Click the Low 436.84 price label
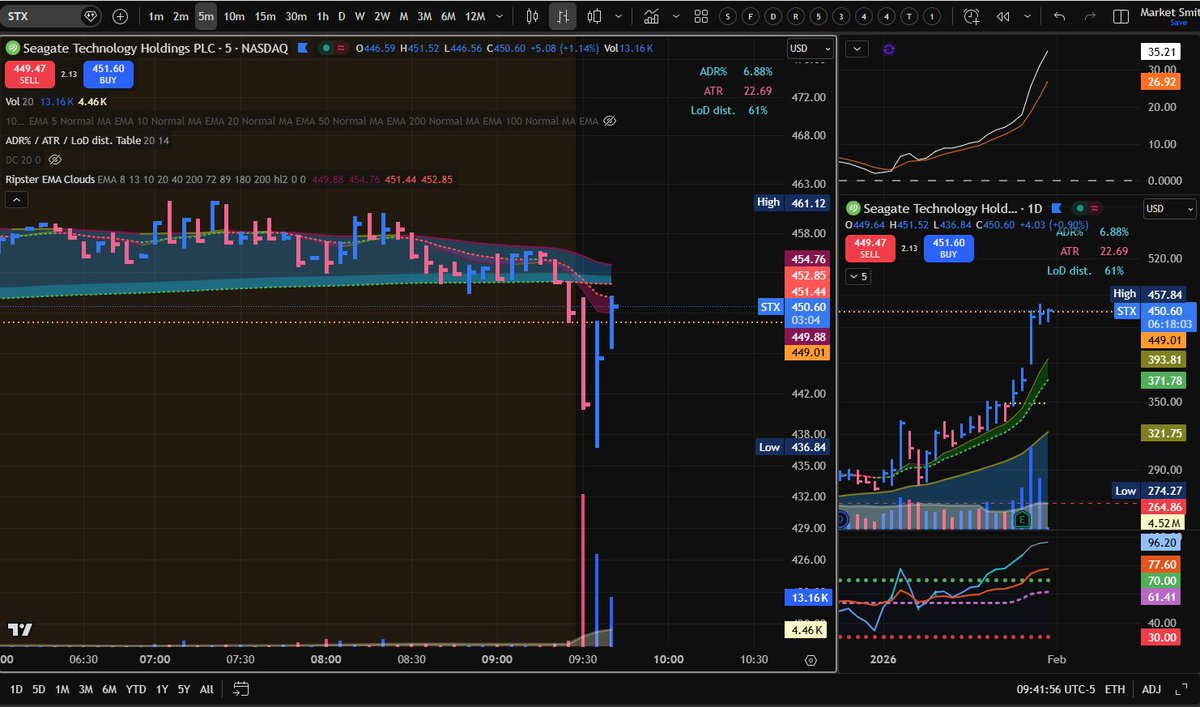 click(793, 447)
